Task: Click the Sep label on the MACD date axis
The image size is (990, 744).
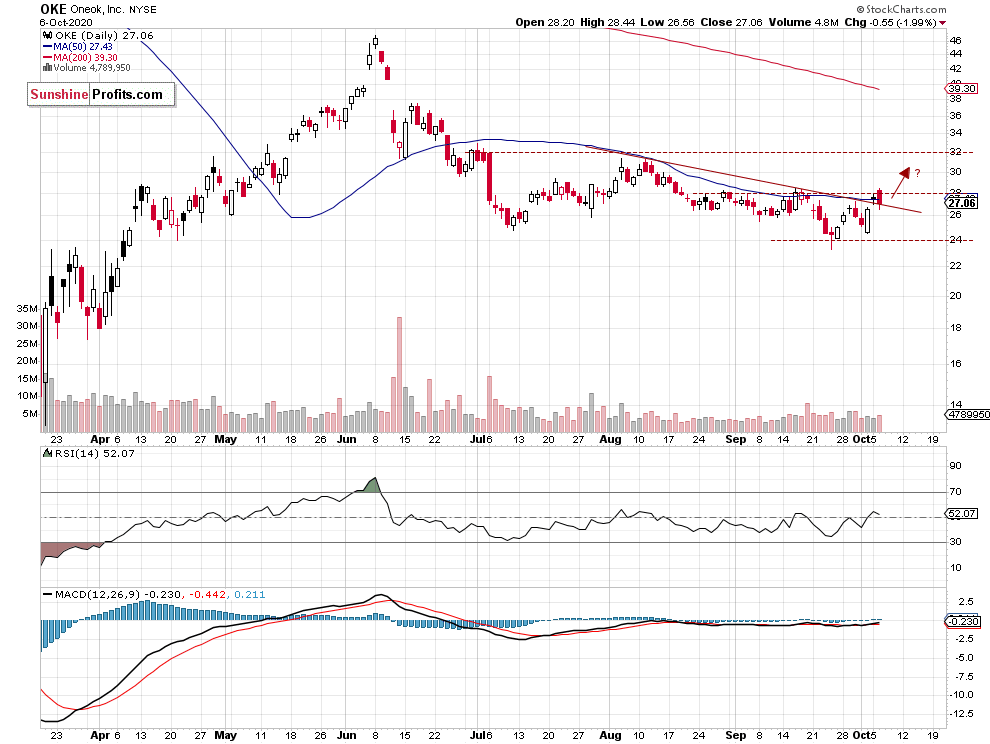Action: coord(736,736)
